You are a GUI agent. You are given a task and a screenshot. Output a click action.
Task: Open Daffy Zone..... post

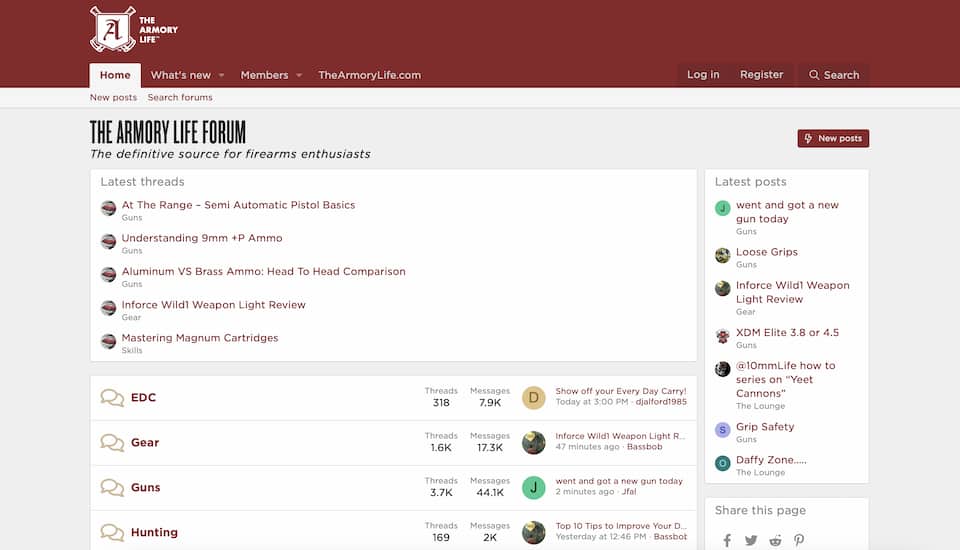771,459
